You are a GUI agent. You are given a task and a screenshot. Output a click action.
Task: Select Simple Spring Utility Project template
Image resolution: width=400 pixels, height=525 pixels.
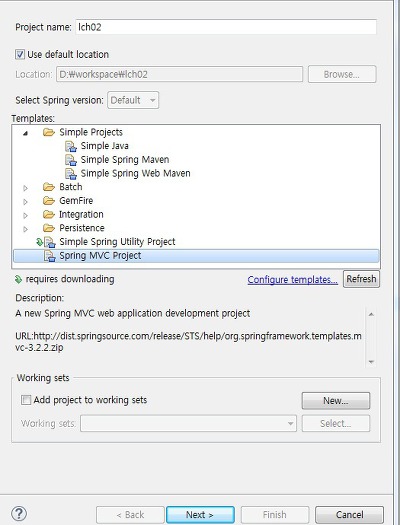[x=117, y=242]
